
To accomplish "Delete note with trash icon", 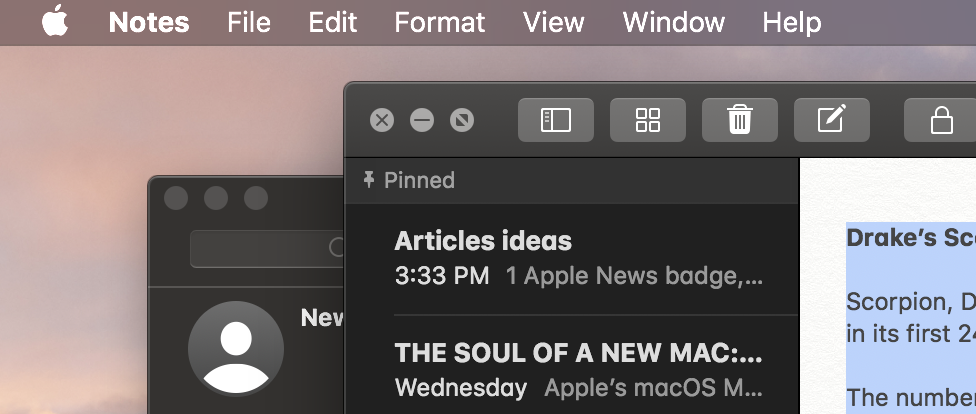I will click(740, 121).
